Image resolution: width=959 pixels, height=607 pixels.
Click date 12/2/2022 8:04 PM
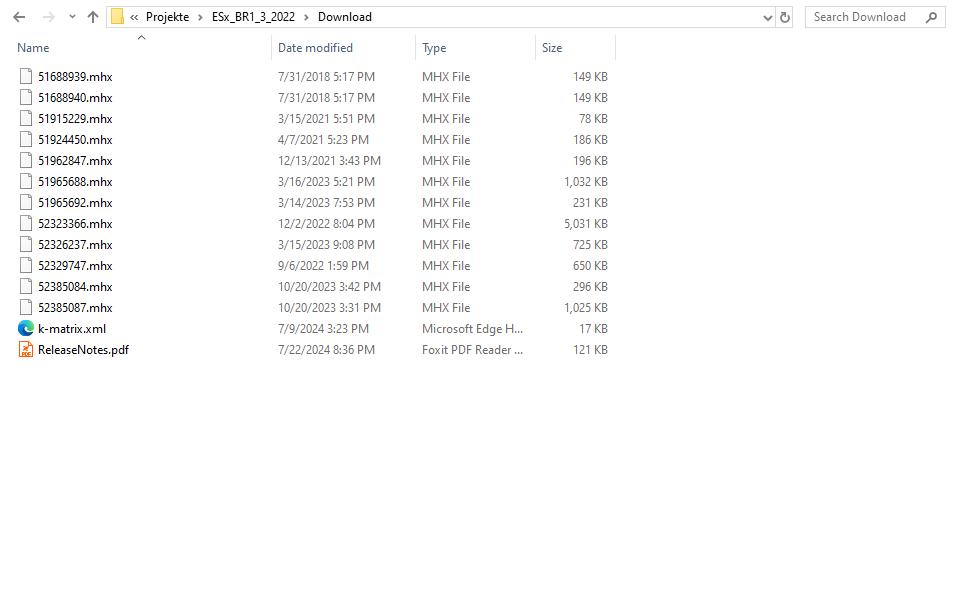[x=326, y=223]
